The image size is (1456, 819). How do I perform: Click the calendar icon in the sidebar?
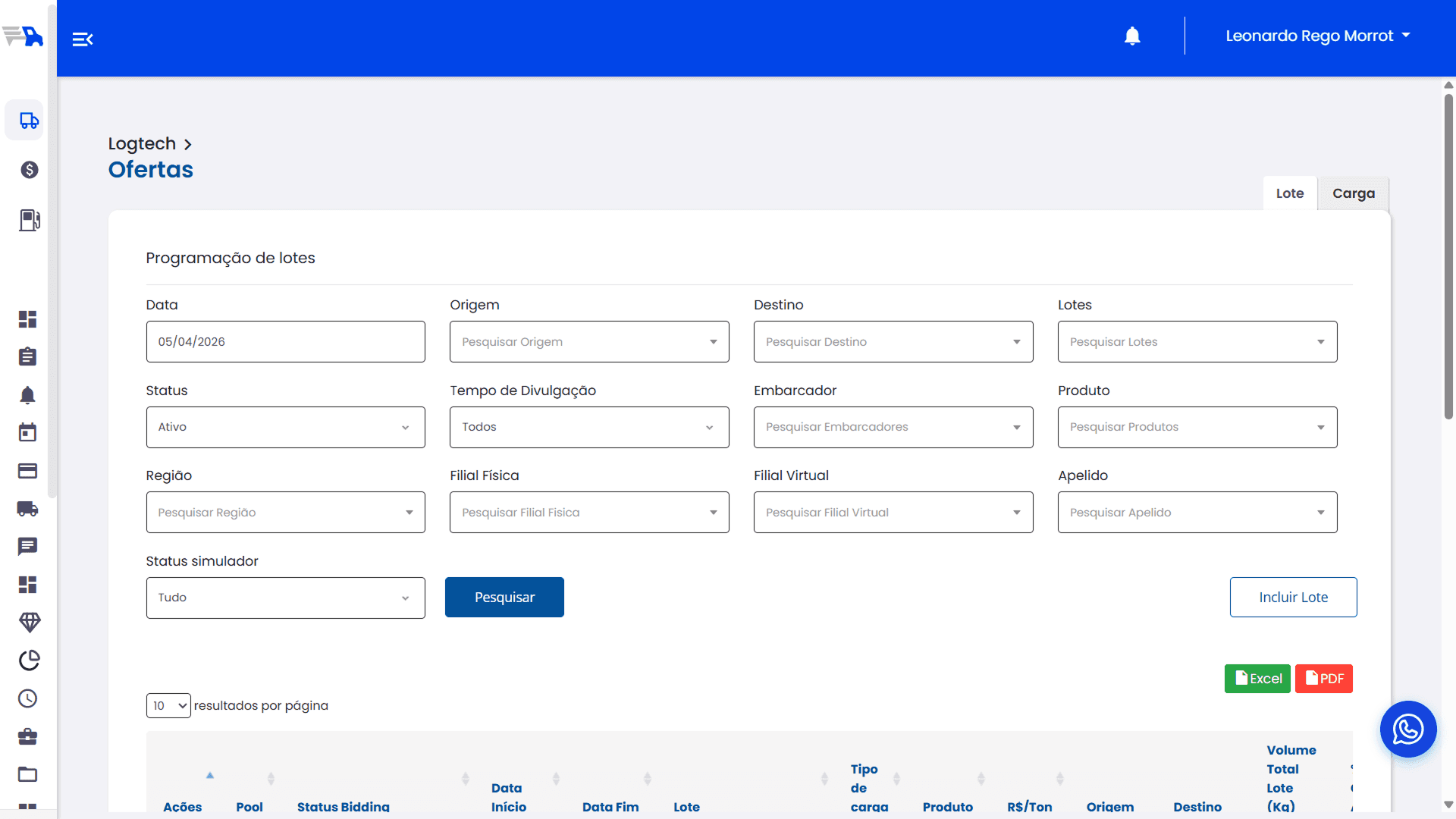pos(28,433)
